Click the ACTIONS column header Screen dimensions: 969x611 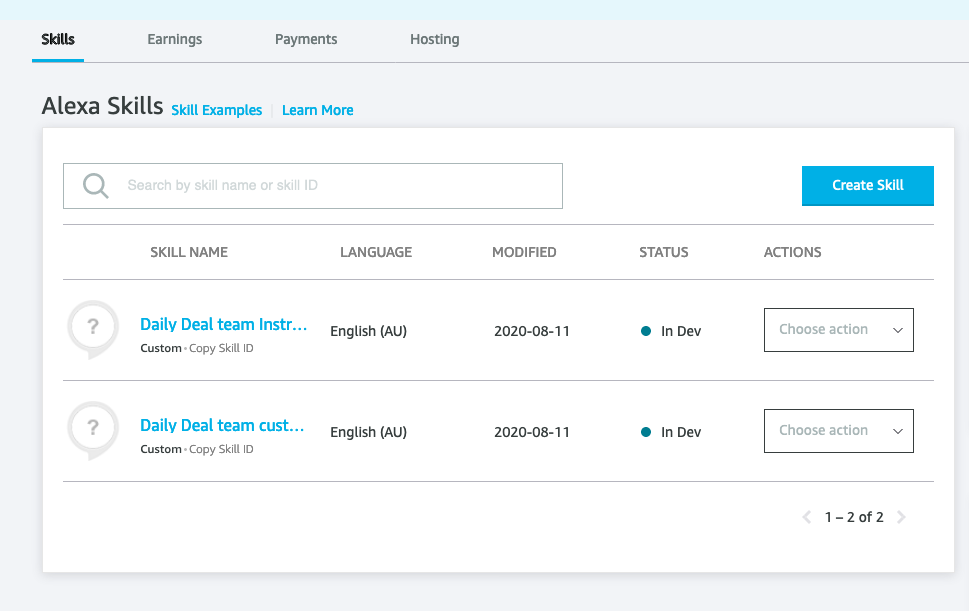point(792,252)
